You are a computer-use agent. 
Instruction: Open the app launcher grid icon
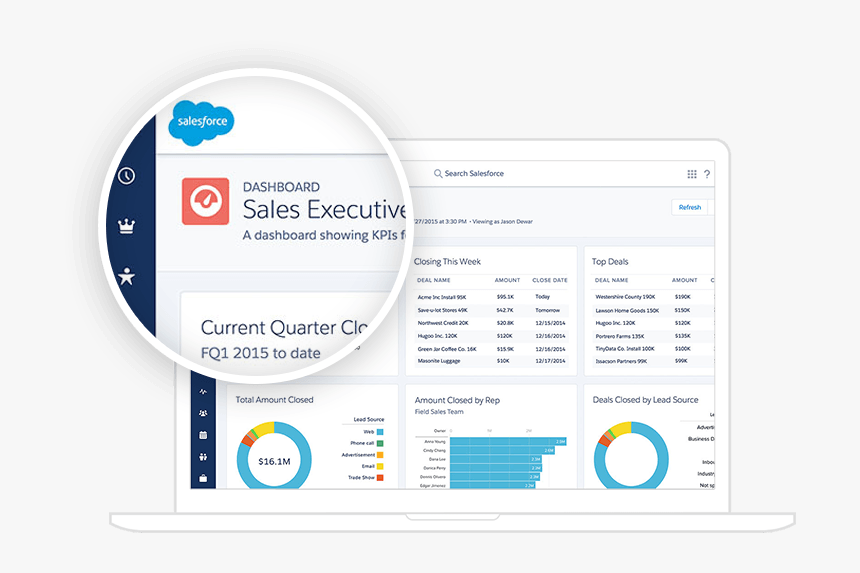click(x=692, y=174)
